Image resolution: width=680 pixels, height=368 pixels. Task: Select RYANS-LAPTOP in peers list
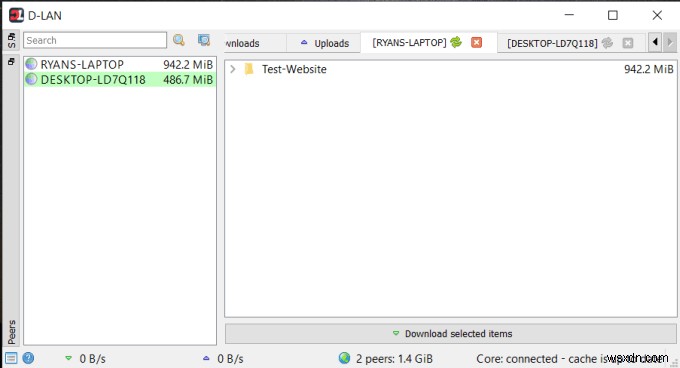120,64
